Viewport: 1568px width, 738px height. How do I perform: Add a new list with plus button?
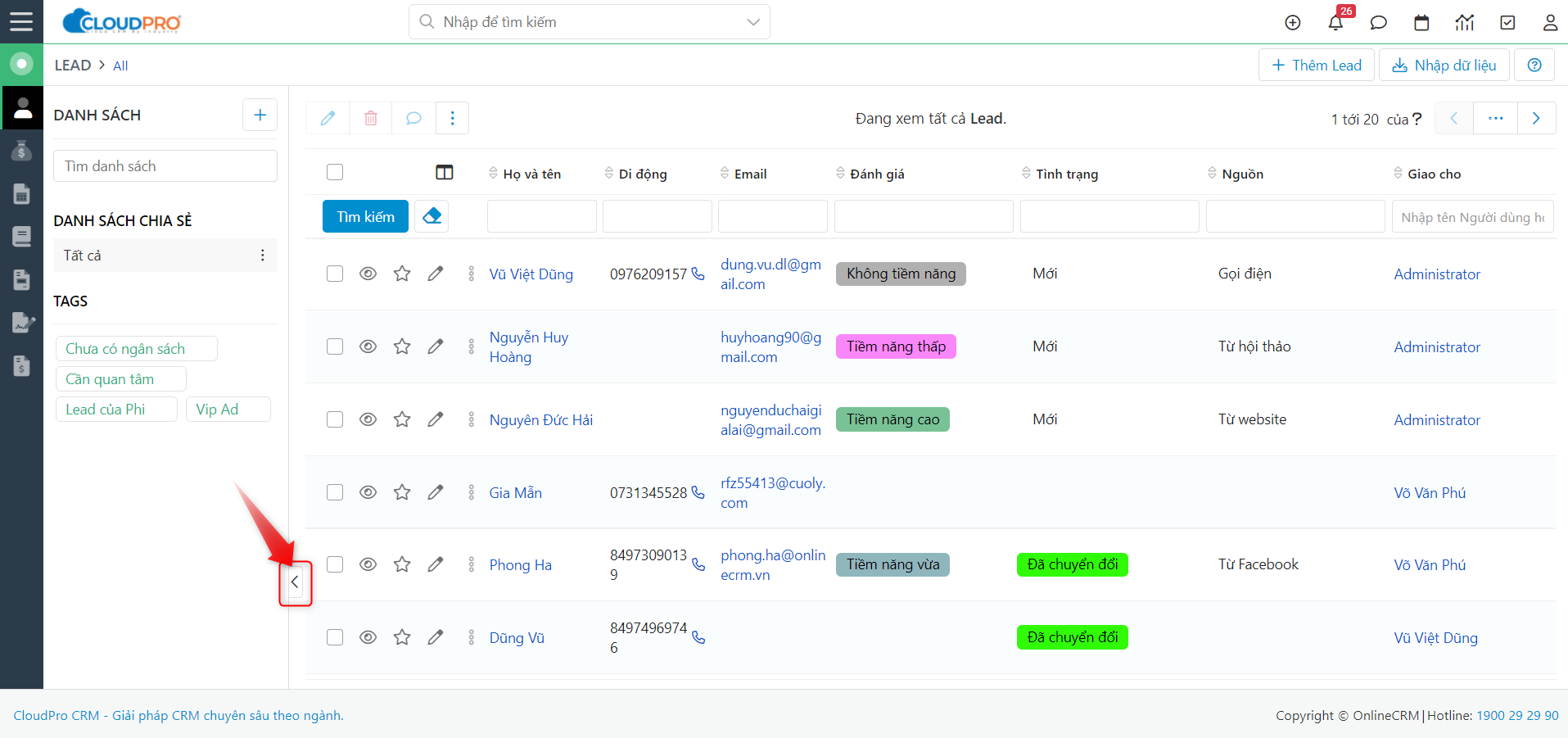260,115
